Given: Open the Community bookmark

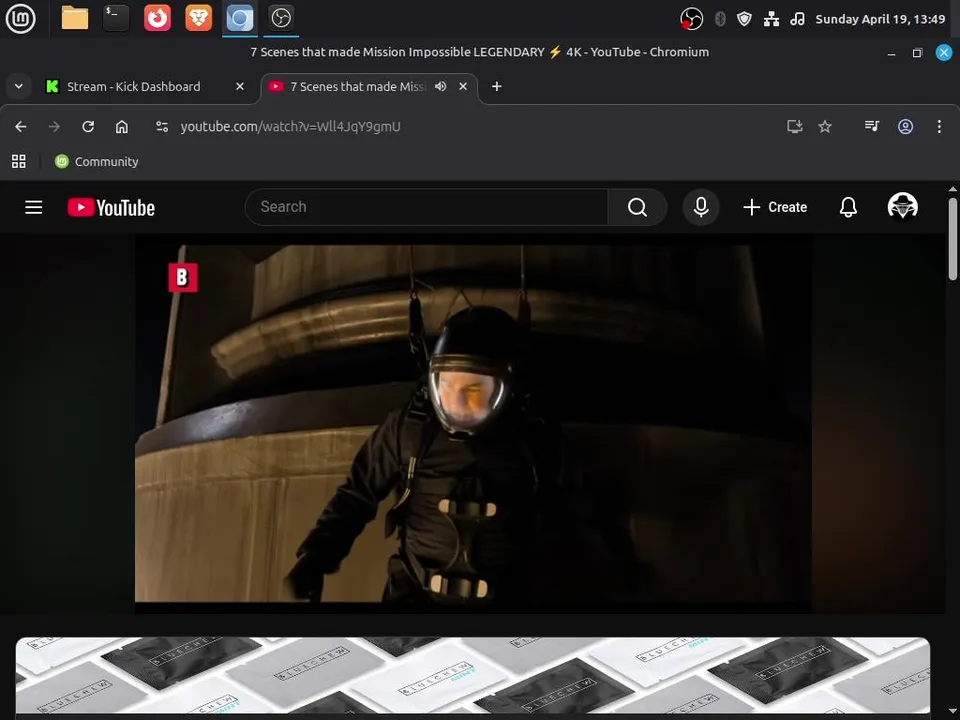Looking at the screenshot, I should pyautogui.click(x=97, y=162).
